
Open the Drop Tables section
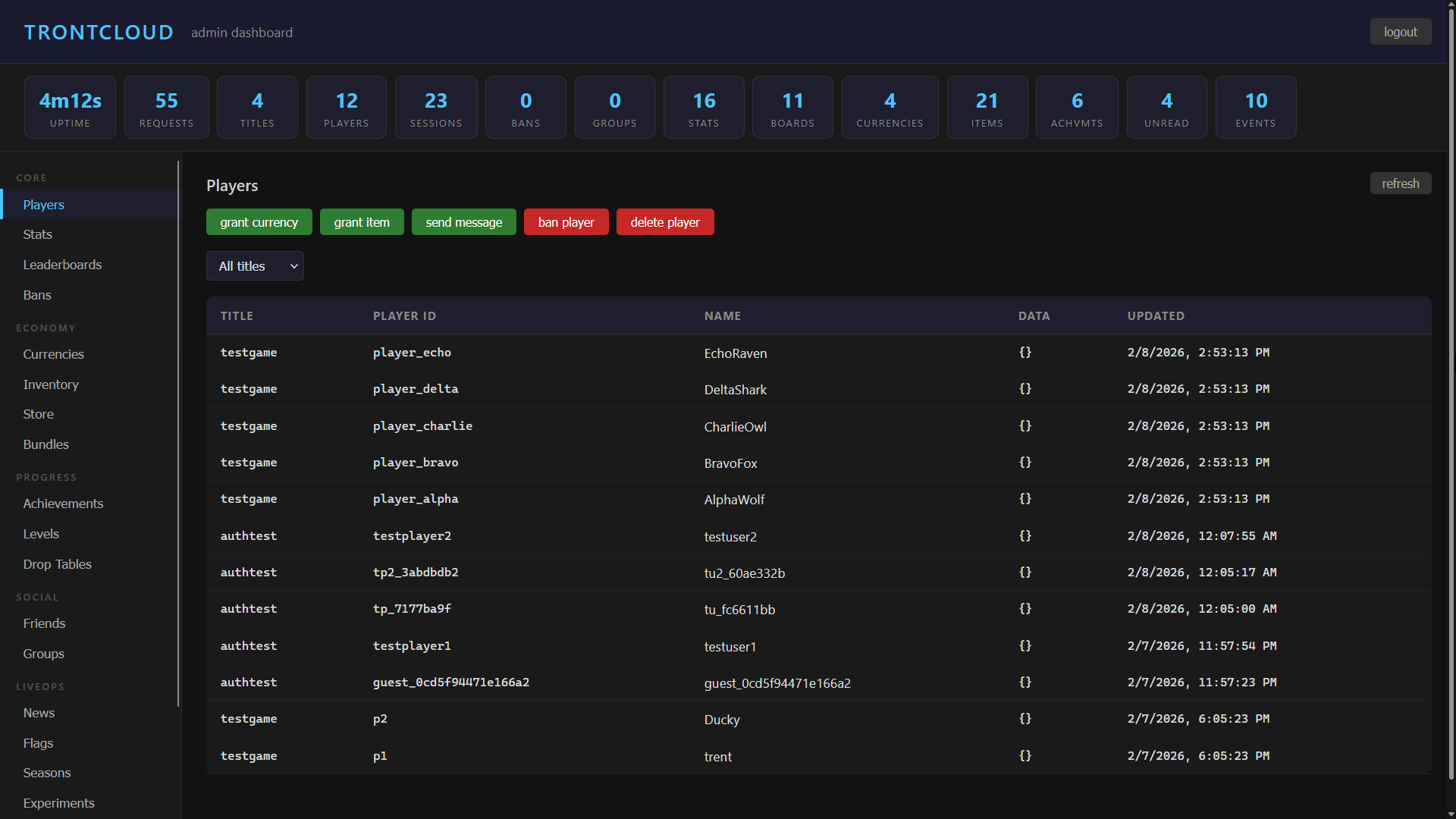click(57, 563)
